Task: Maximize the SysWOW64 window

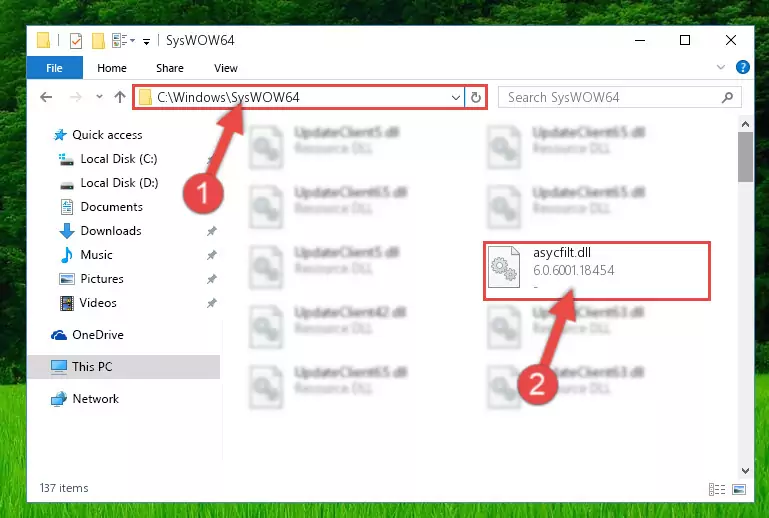Action: (x=685, y=40)
